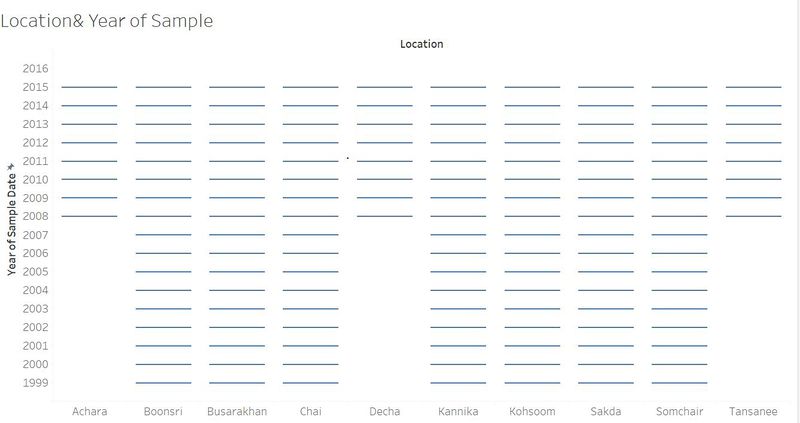Select the Kannika location label
Viewport: 800px width, 423px height.
pyautogui.click(x=458, y=411)
